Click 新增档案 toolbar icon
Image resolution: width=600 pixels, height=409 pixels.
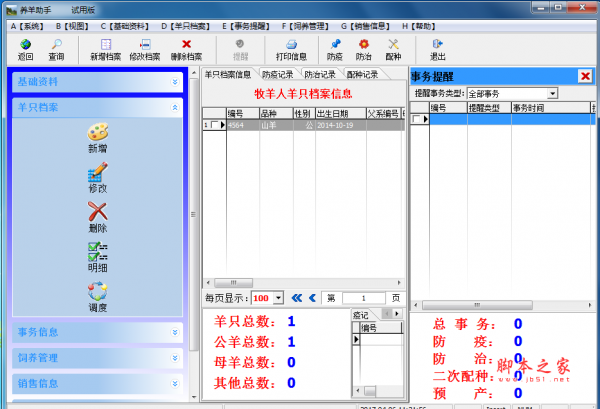click(x=106, y=44)
